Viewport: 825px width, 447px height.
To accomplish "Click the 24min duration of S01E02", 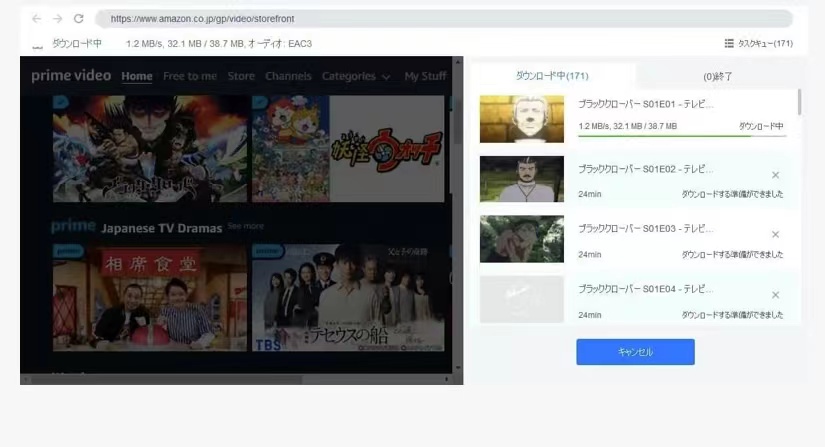I will [589, 194].
